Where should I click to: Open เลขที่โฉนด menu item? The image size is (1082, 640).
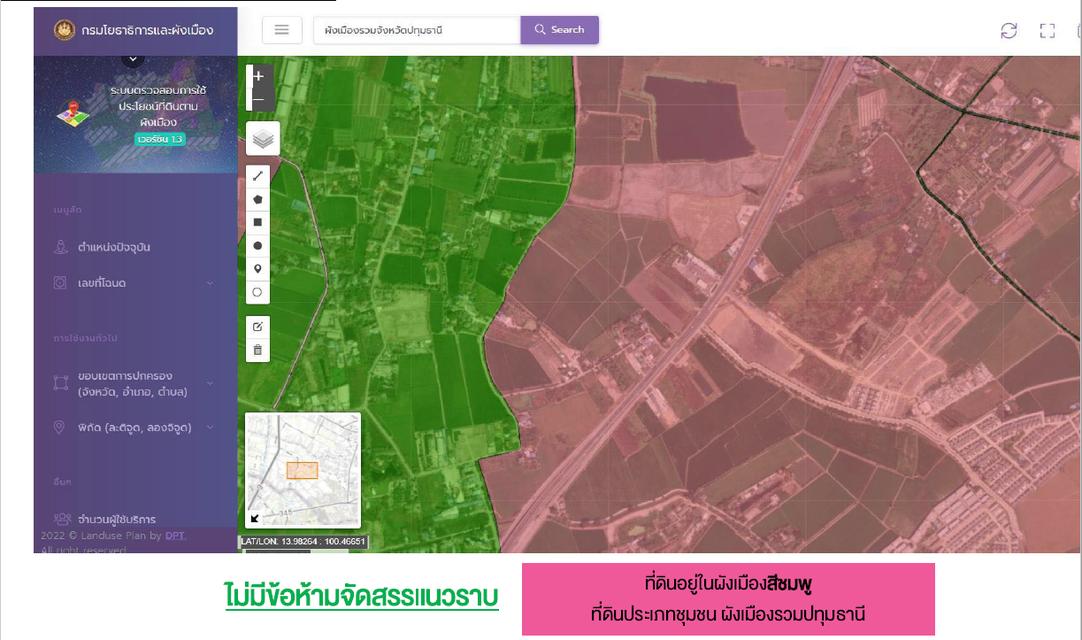101,283
